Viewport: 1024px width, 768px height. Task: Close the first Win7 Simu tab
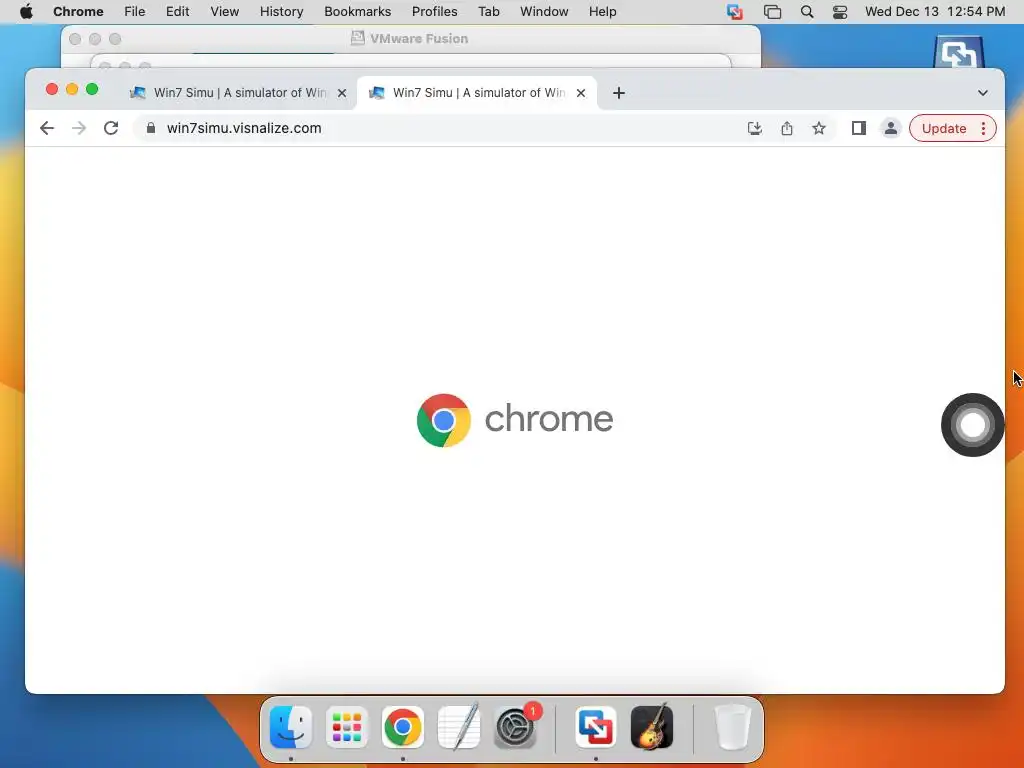tap(342, 93)
